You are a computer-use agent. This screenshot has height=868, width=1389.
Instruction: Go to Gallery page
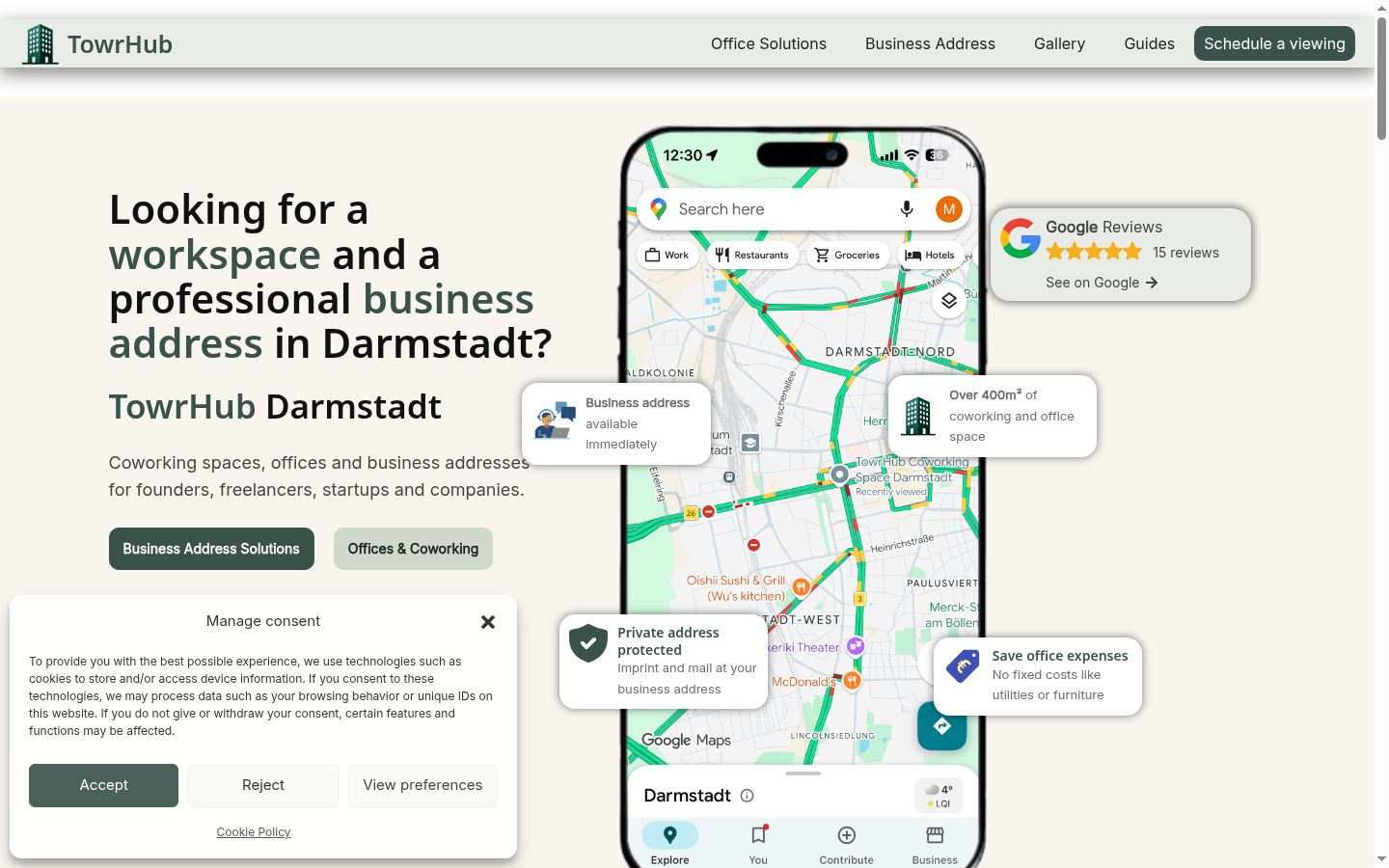tap(1059, 43)
